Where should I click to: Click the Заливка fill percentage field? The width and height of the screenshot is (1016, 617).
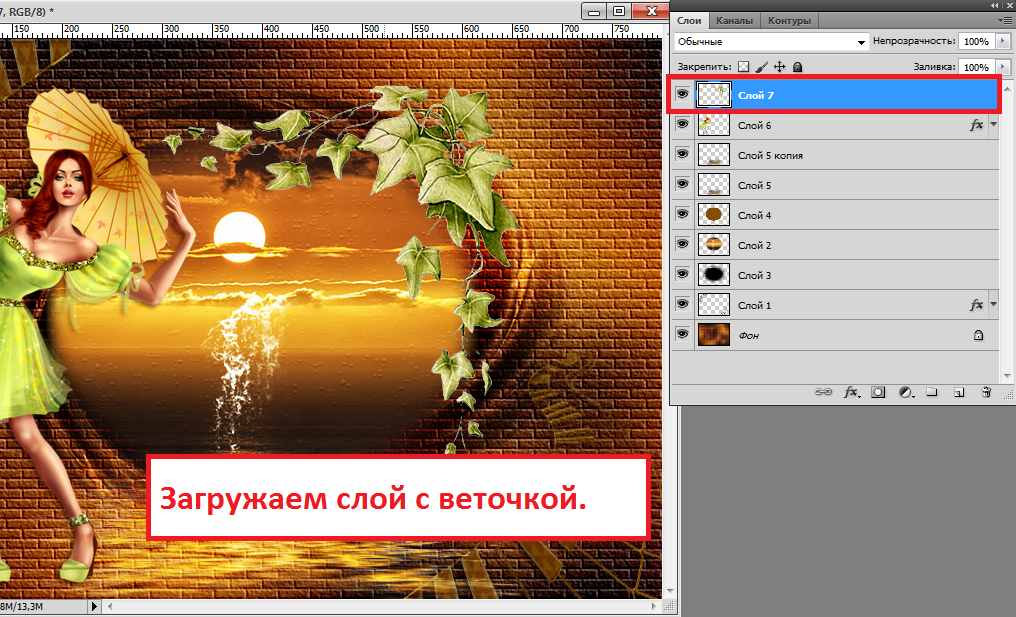(x=973, y=67)
